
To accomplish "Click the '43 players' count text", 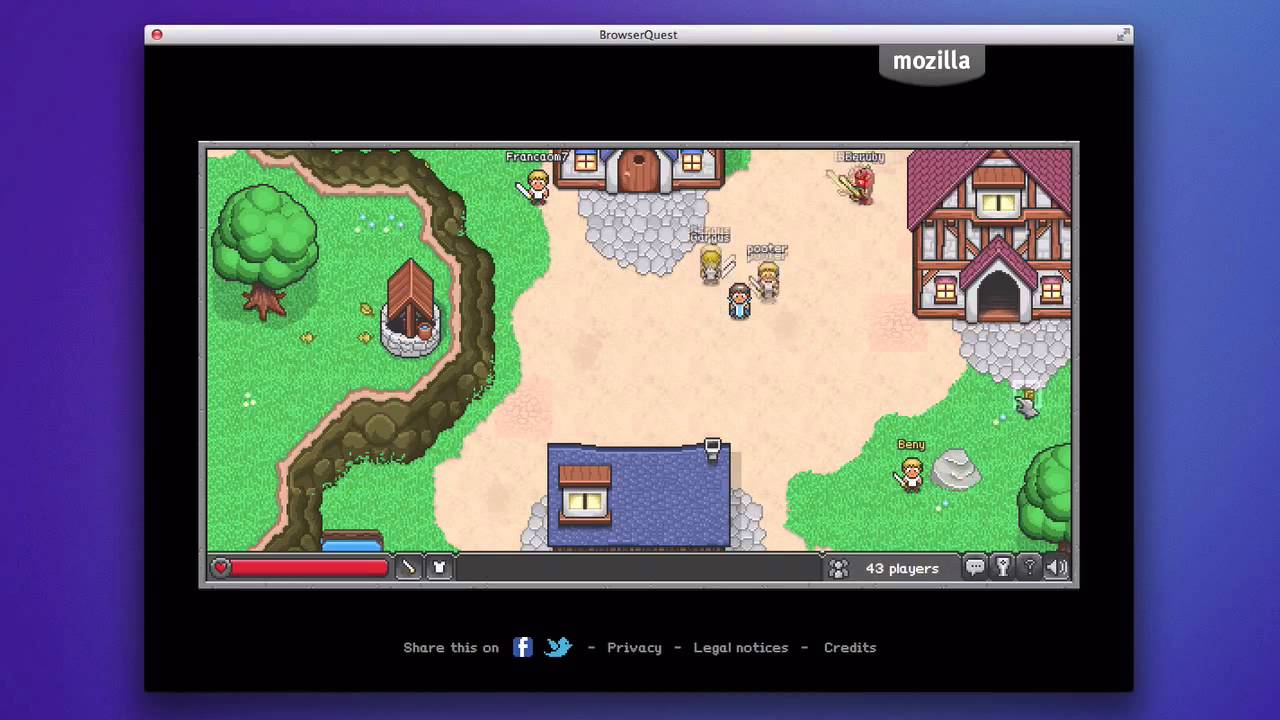I will coord(902,568).
